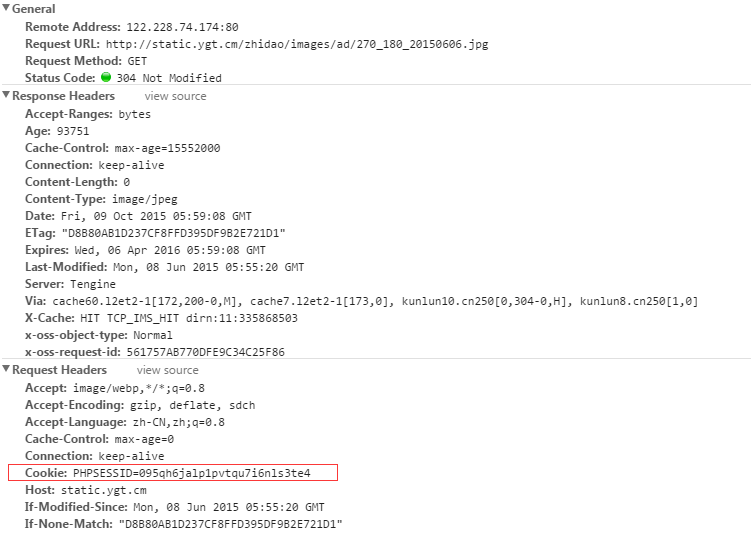Collapse the Request Headers section triangle
Screen dimensions: 751x533
tap(6, 370)
